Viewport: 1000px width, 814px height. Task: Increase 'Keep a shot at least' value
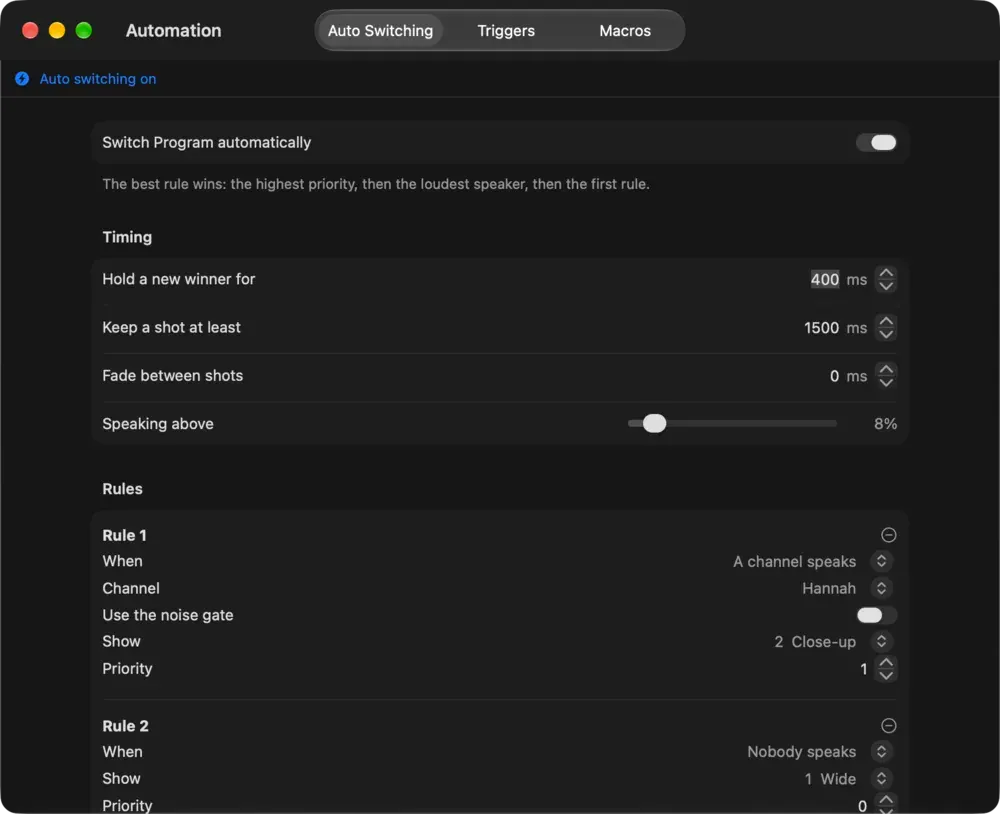click(886, 321)
